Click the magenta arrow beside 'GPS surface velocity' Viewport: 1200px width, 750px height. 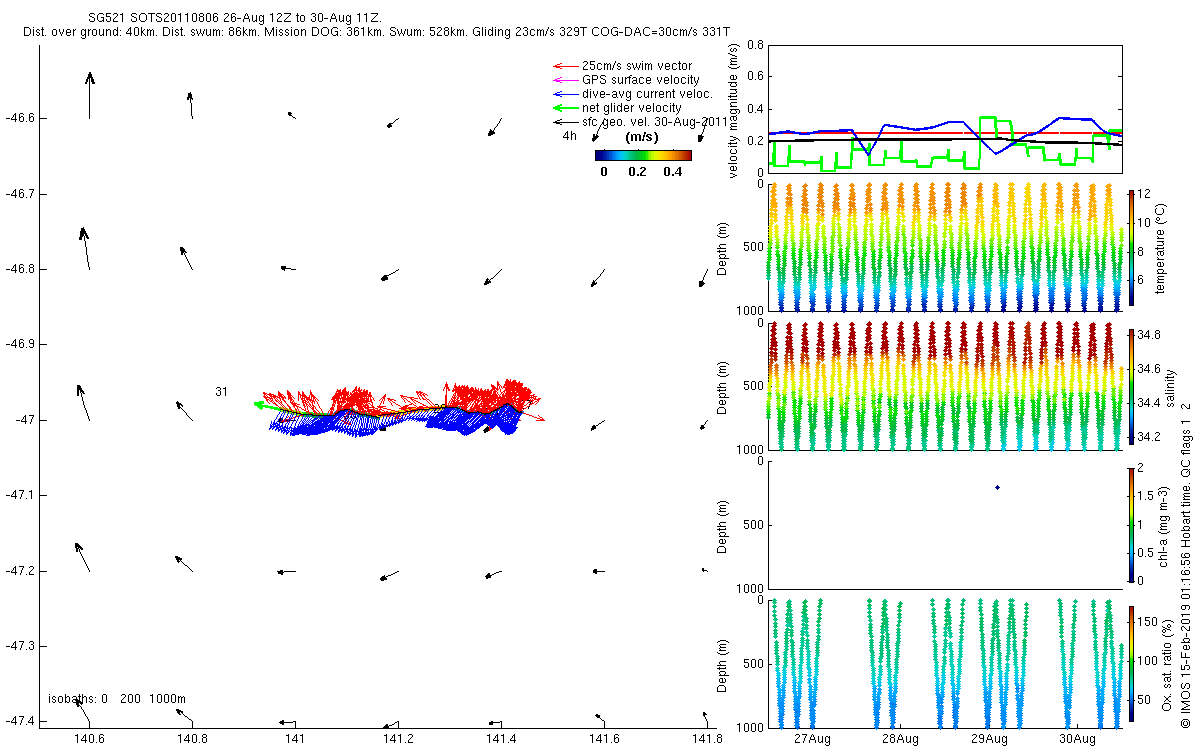tap(566, 80)
